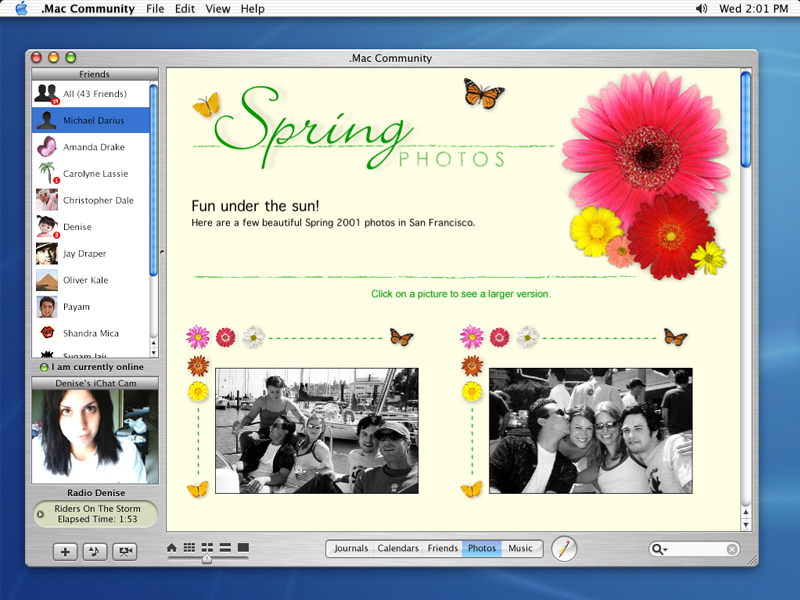Switch to the Calendars tab

point(398,548)
